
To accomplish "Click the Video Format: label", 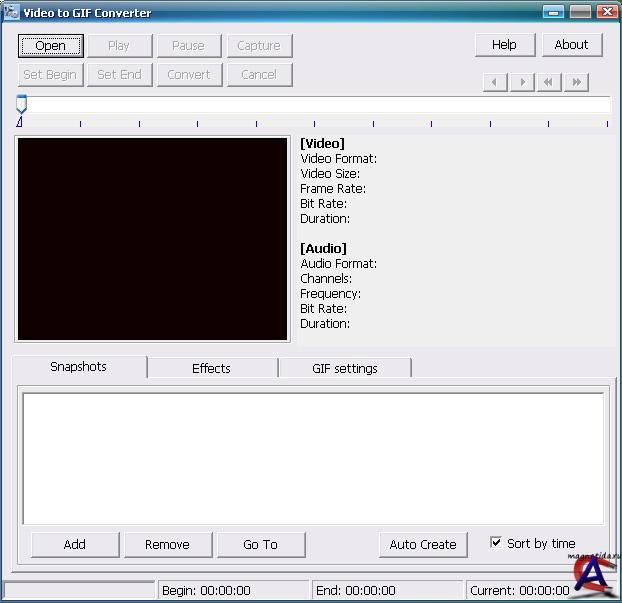I will coord(339,159).
